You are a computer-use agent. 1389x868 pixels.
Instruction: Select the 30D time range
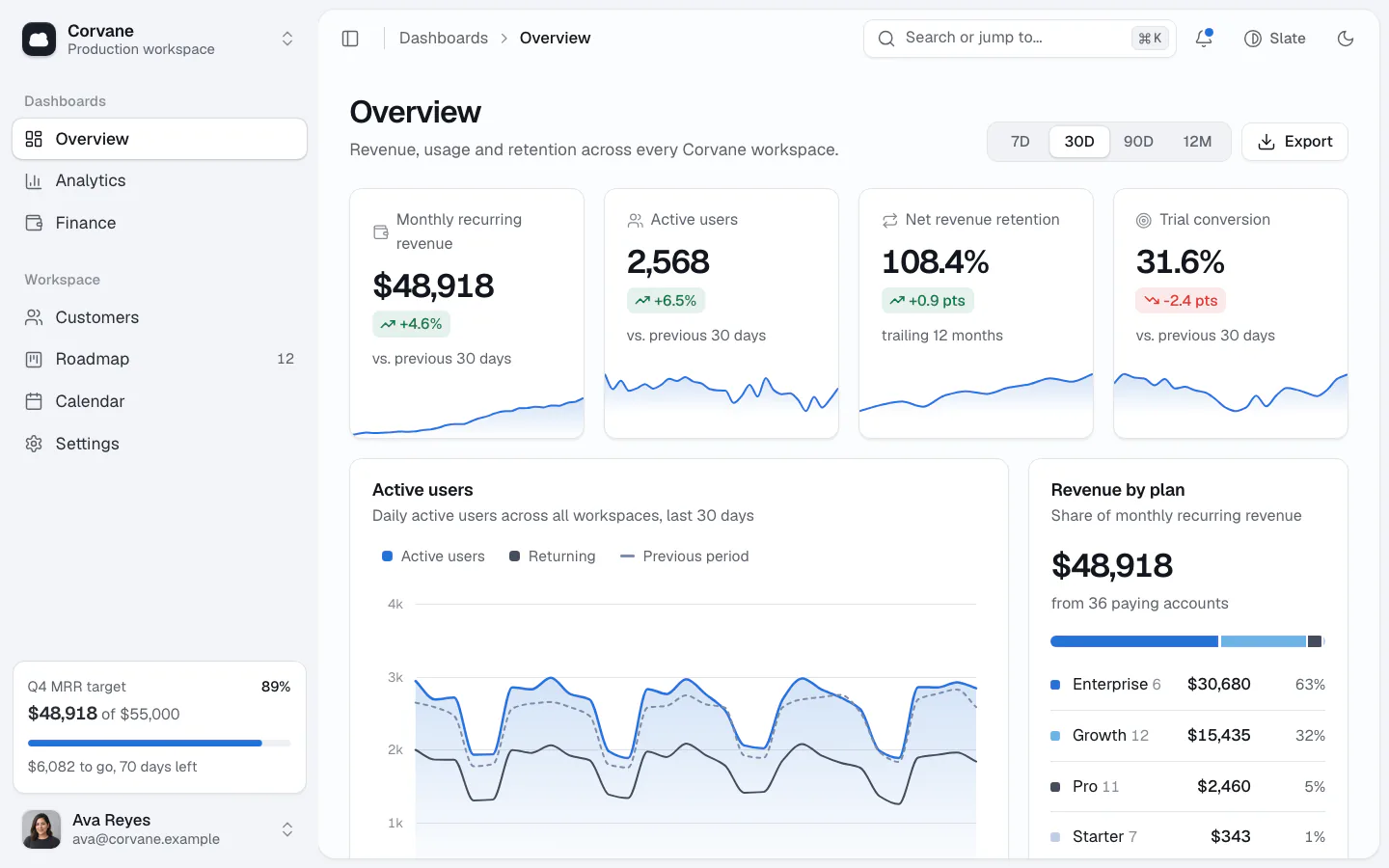tap(1079, 142)
